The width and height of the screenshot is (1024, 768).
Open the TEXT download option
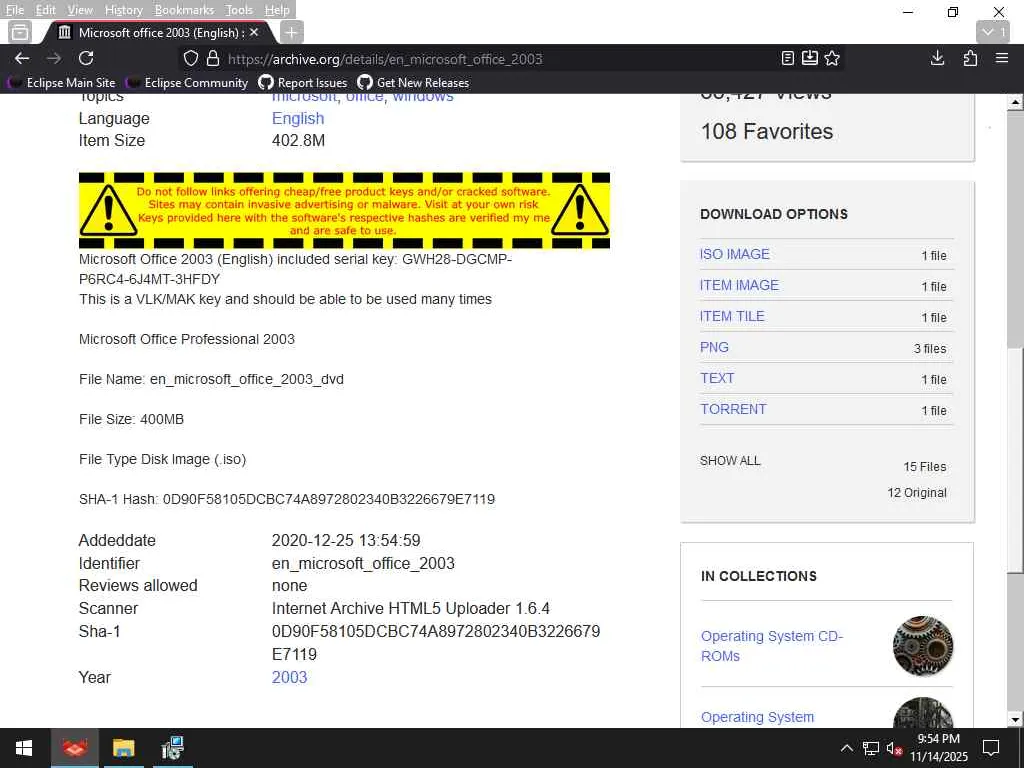[717, 378]
